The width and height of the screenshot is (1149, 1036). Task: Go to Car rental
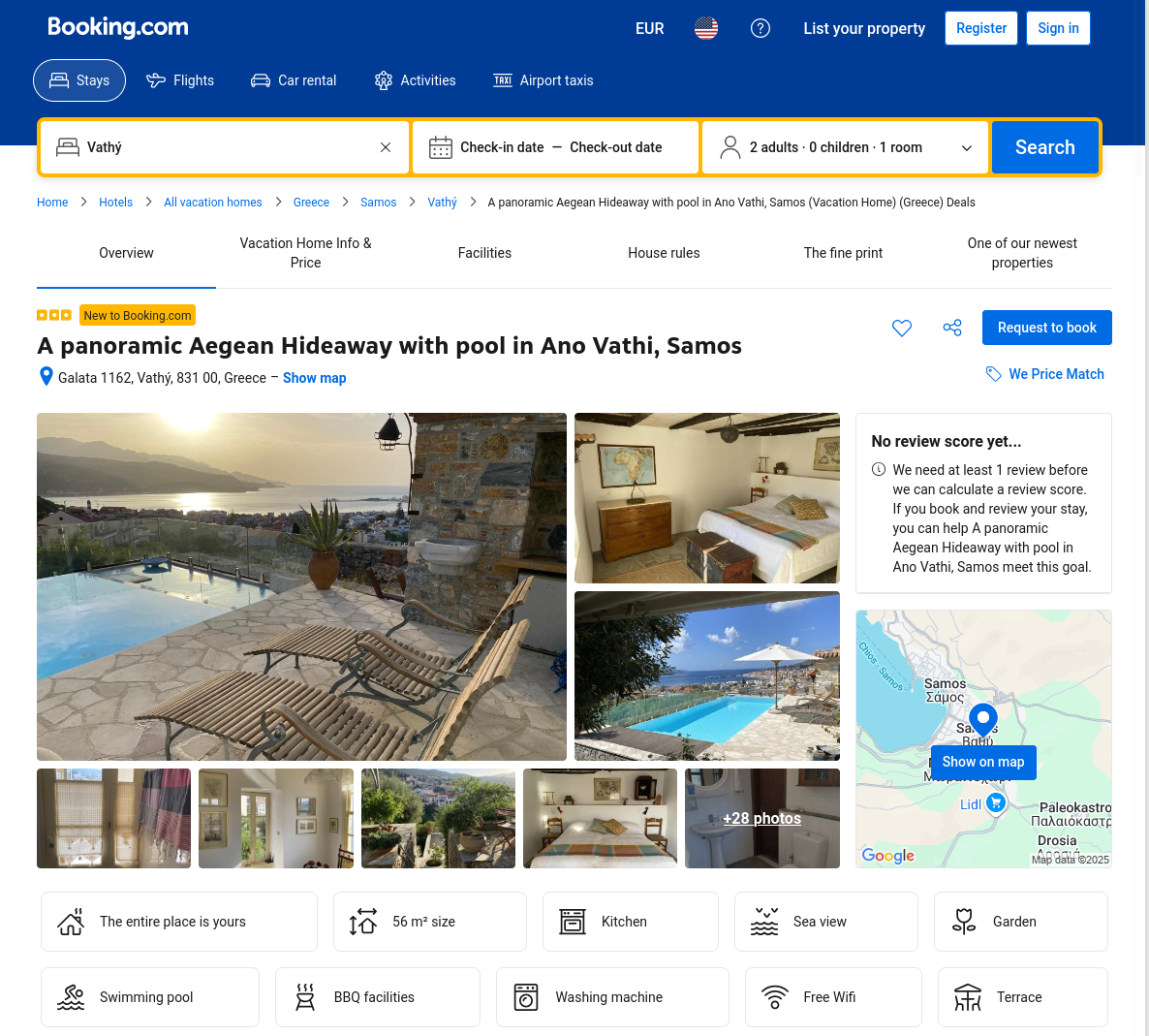point(294,80)
